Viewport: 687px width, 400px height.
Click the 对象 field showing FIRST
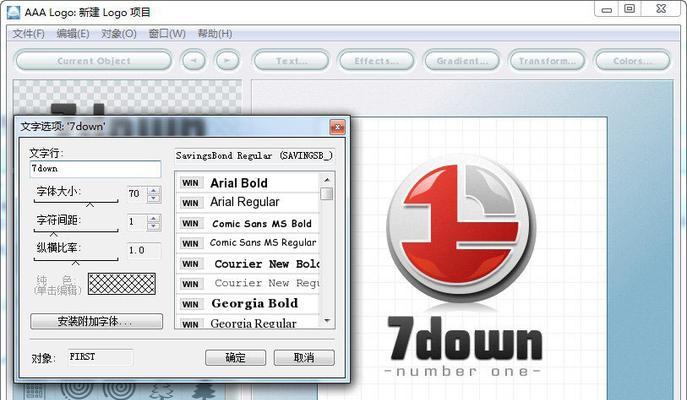pyautogui.click(x=100, y=357)
